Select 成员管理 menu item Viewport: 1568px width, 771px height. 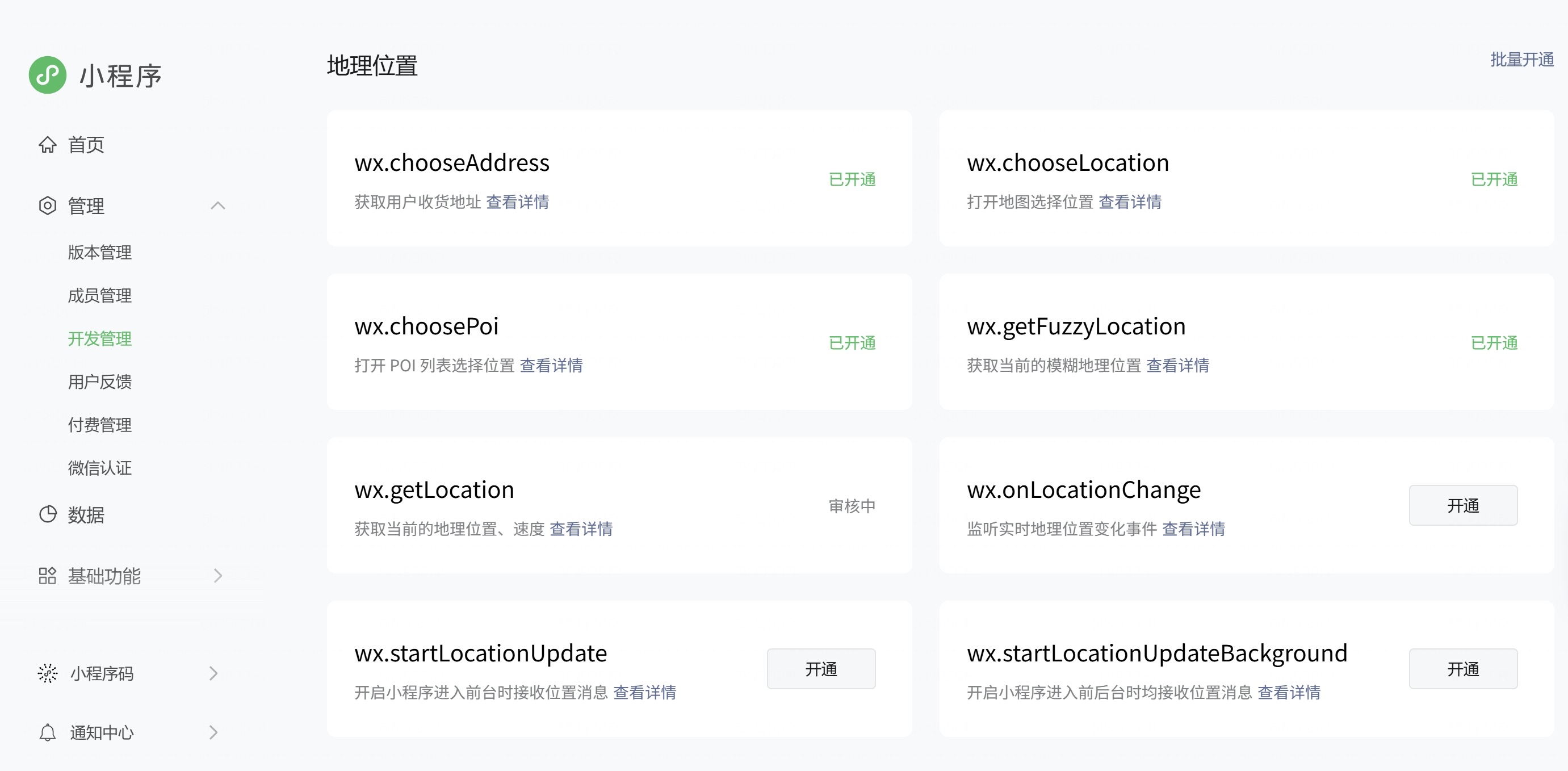tap(100, 295)
